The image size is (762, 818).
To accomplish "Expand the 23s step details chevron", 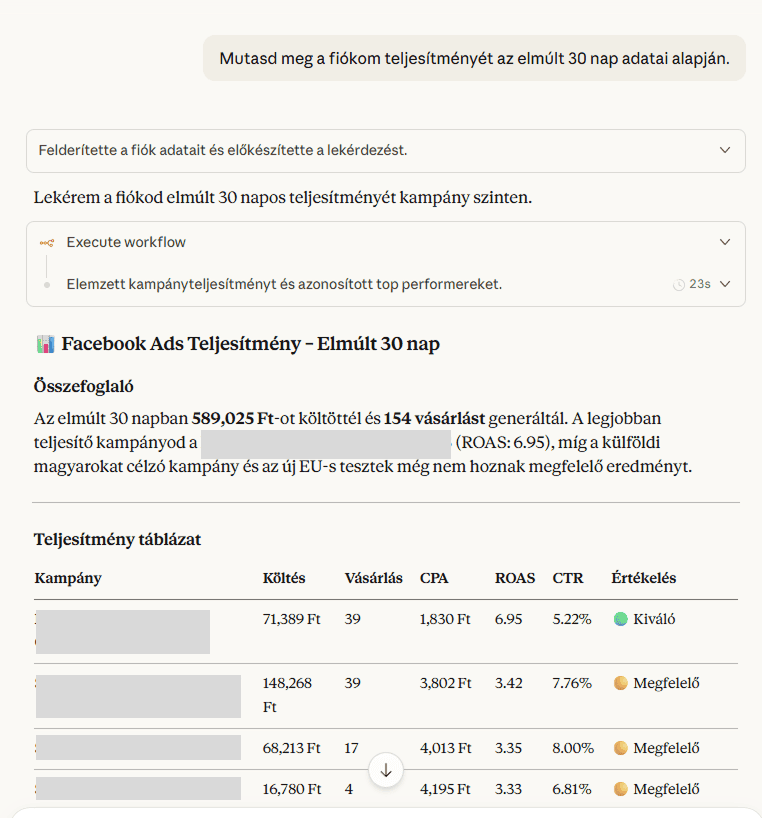I will pos(725,284).
